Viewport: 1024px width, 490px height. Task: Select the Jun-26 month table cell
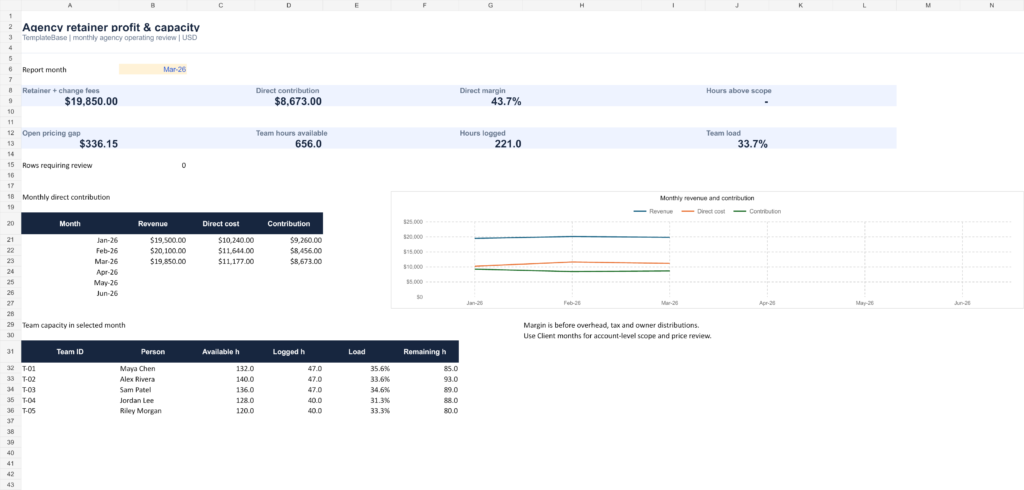coord(70,293)
